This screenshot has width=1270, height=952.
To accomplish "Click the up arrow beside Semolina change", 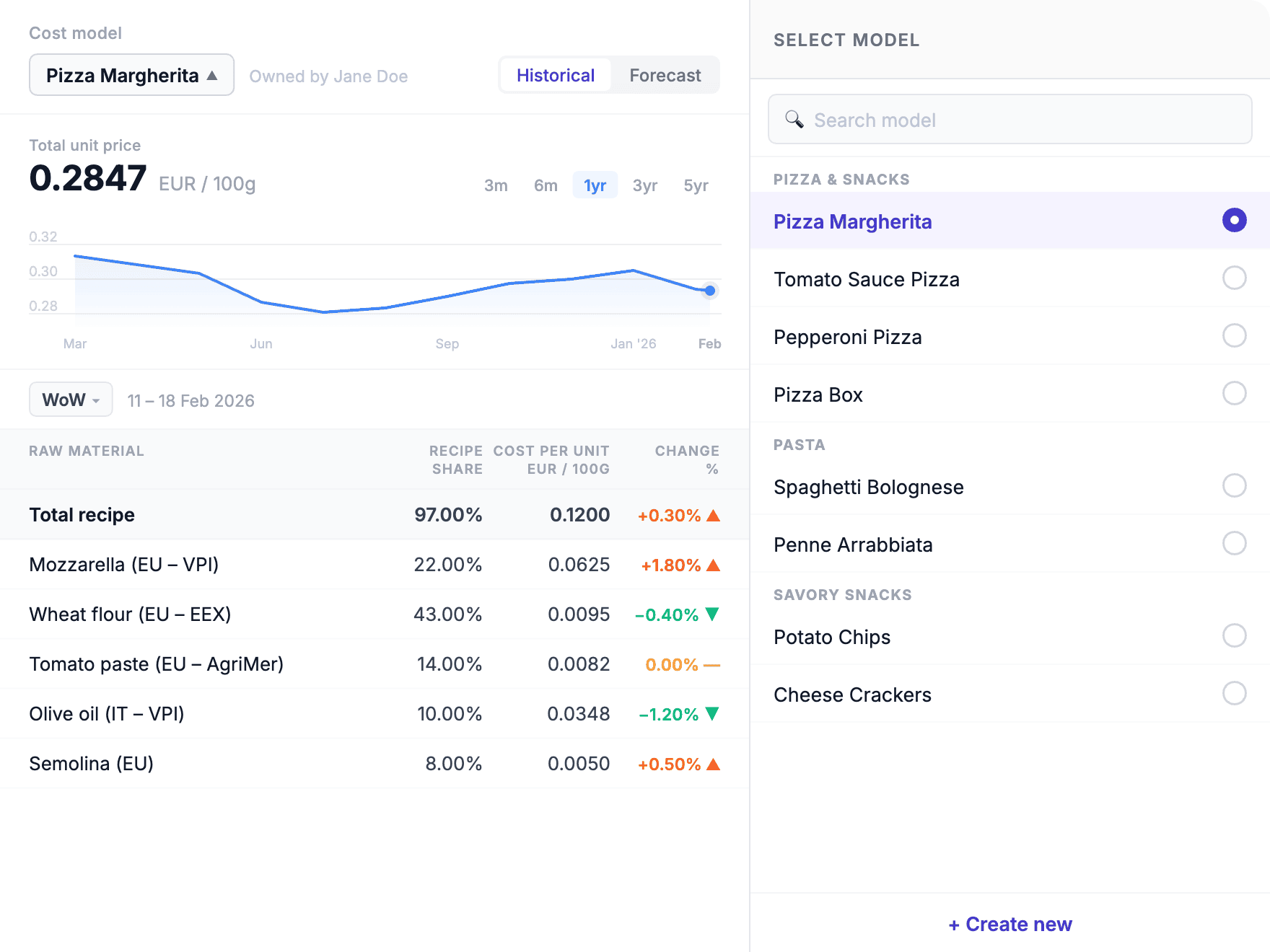I will (x=713, y=764).
